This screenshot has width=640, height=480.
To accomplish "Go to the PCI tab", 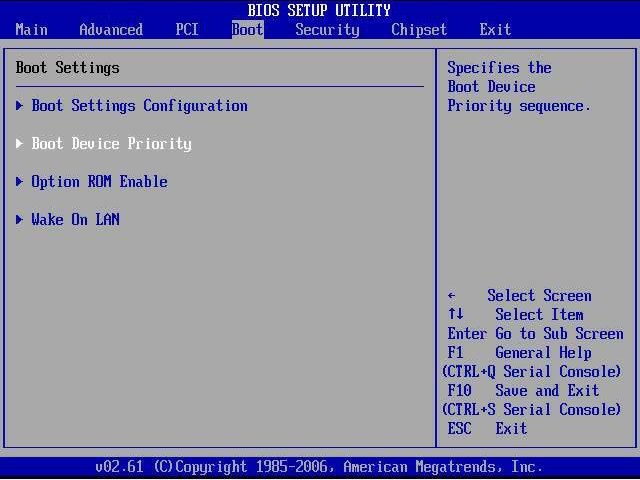I will 187,29.
